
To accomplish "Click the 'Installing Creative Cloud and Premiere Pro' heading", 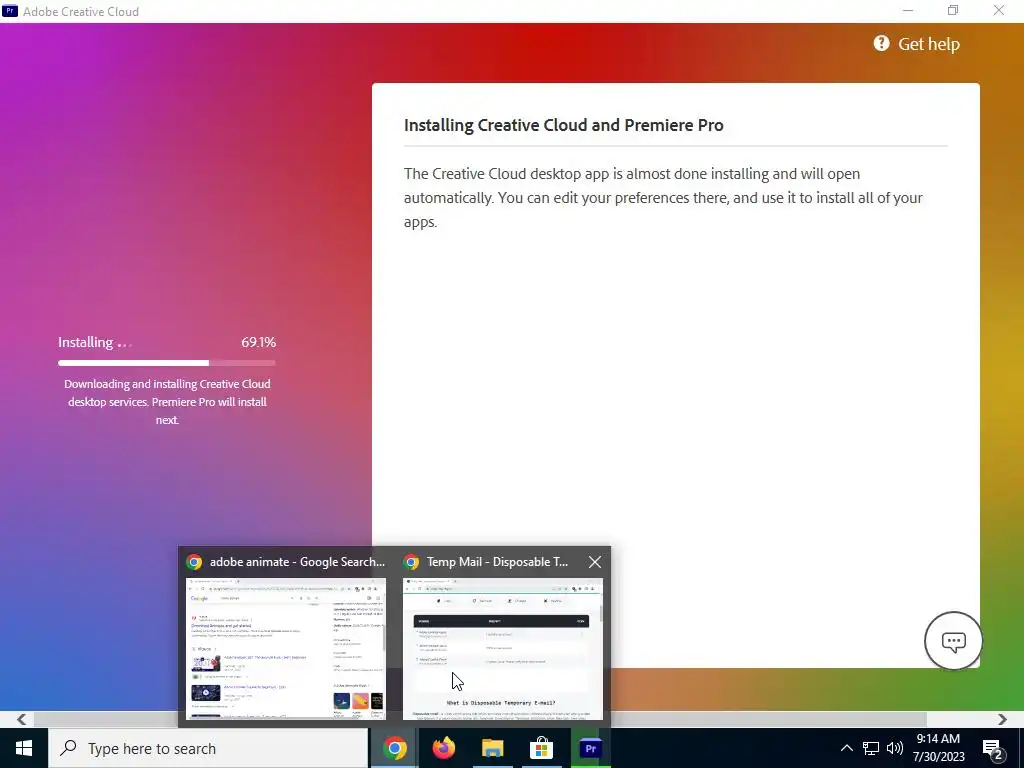I will click(564, 125).
